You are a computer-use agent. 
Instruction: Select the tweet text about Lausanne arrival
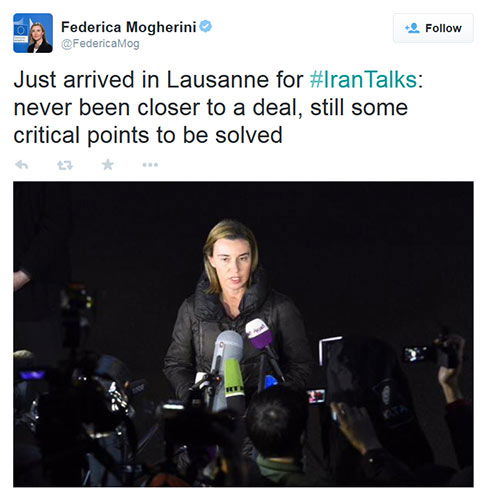pyautogui.click(x=218, y=107)
